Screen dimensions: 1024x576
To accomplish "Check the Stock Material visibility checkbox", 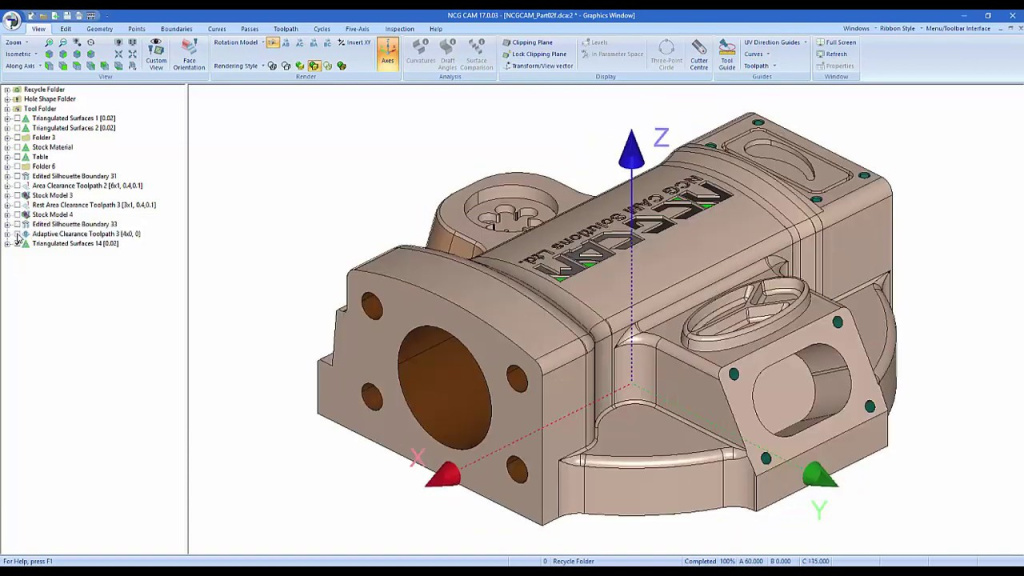I will pos(17,147).
